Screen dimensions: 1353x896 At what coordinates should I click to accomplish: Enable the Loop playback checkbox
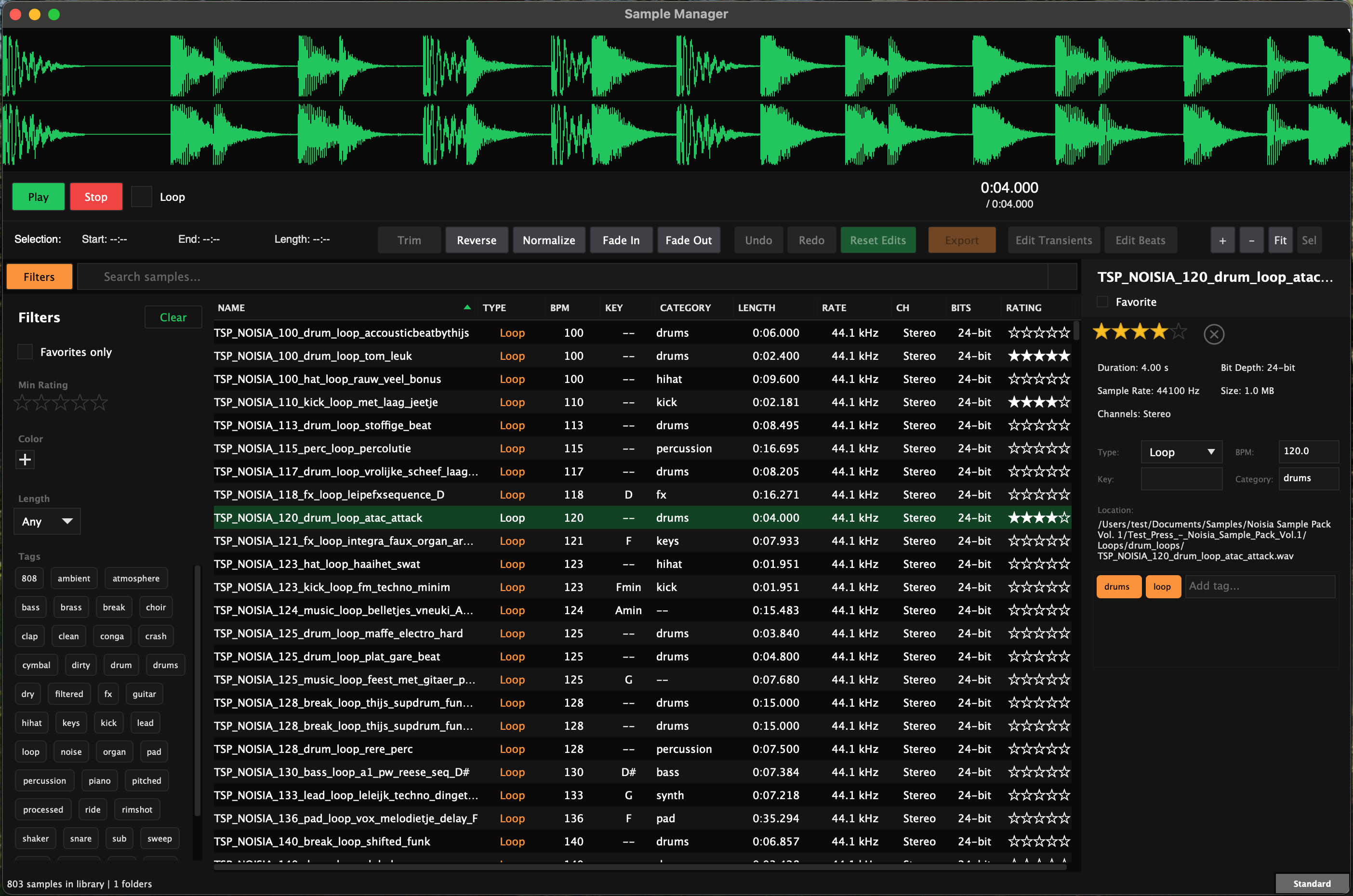point(141,197)
